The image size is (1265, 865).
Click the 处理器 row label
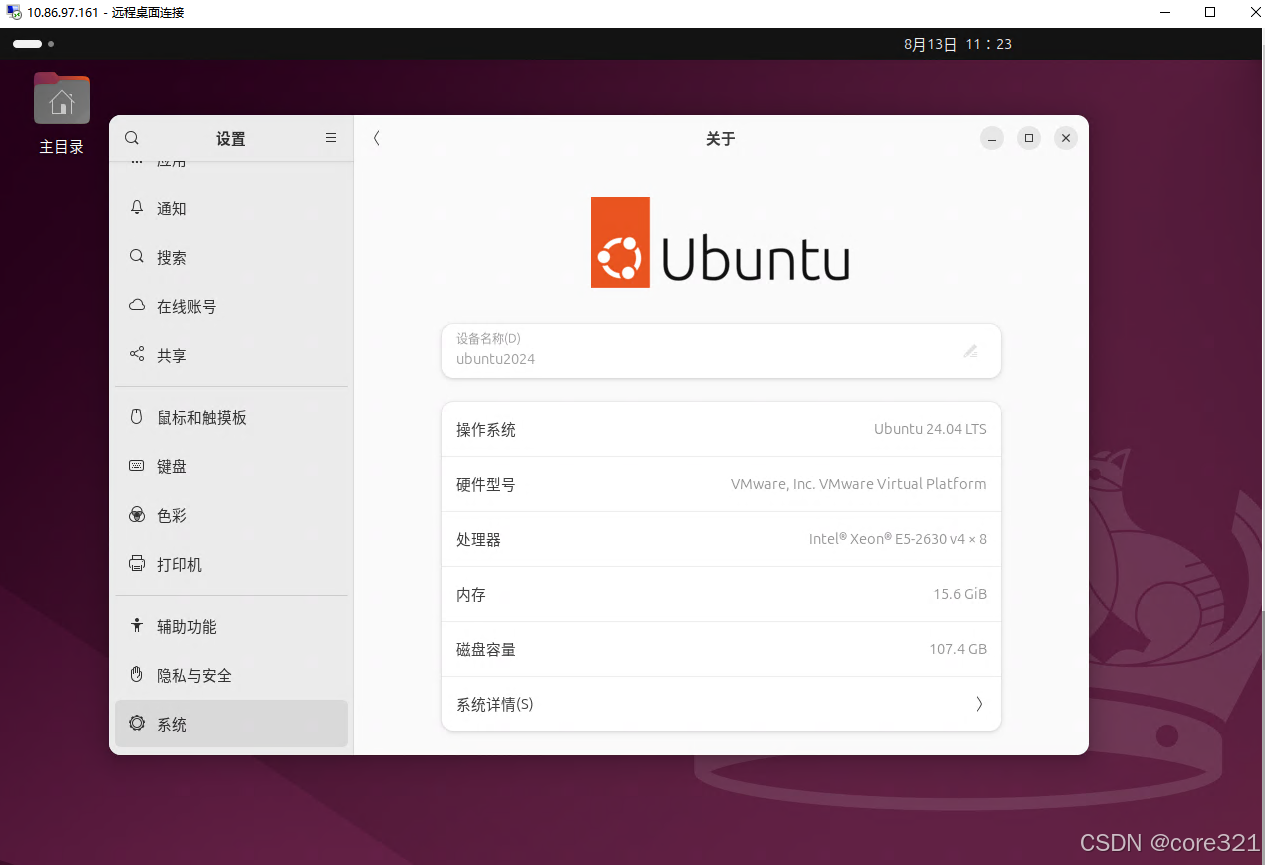478,540
